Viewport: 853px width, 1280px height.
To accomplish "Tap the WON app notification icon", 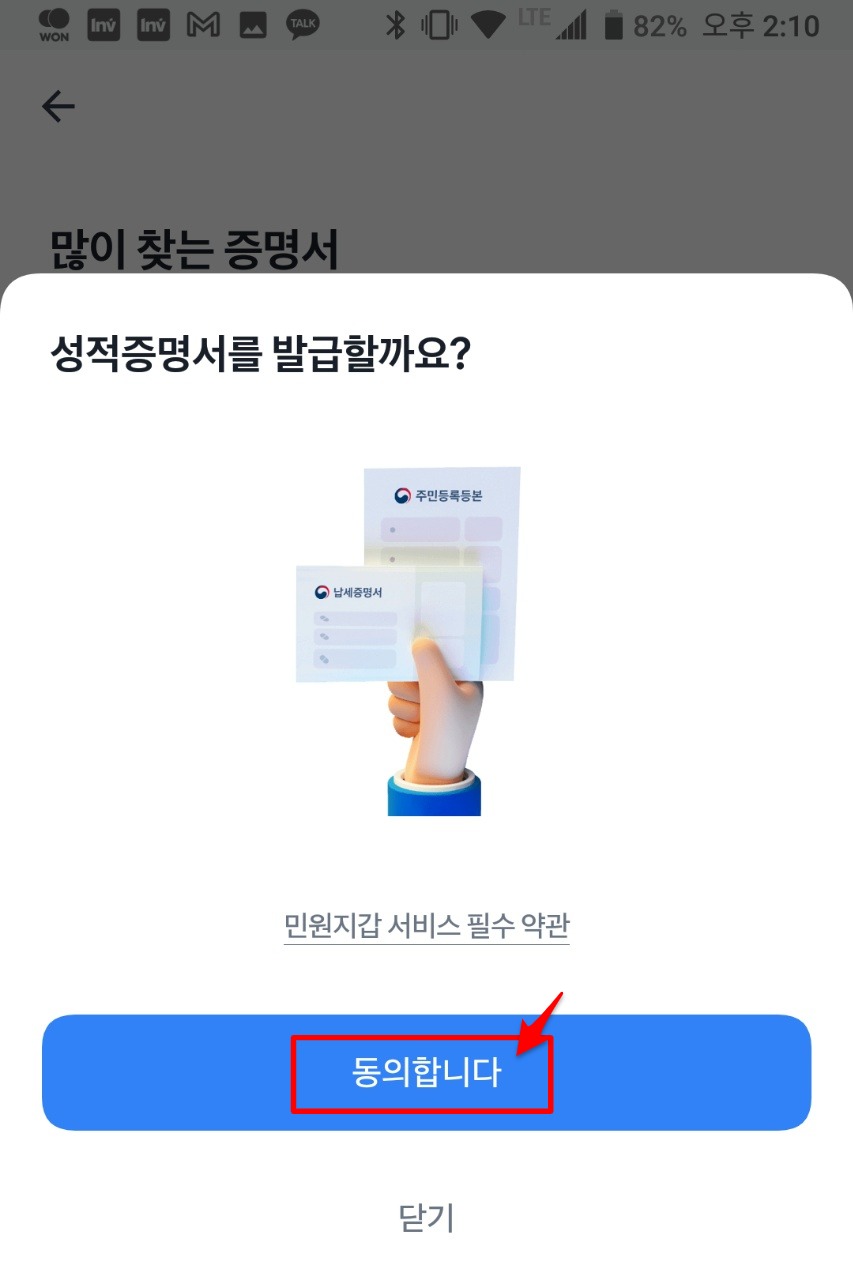I will [x=54, y=25].
